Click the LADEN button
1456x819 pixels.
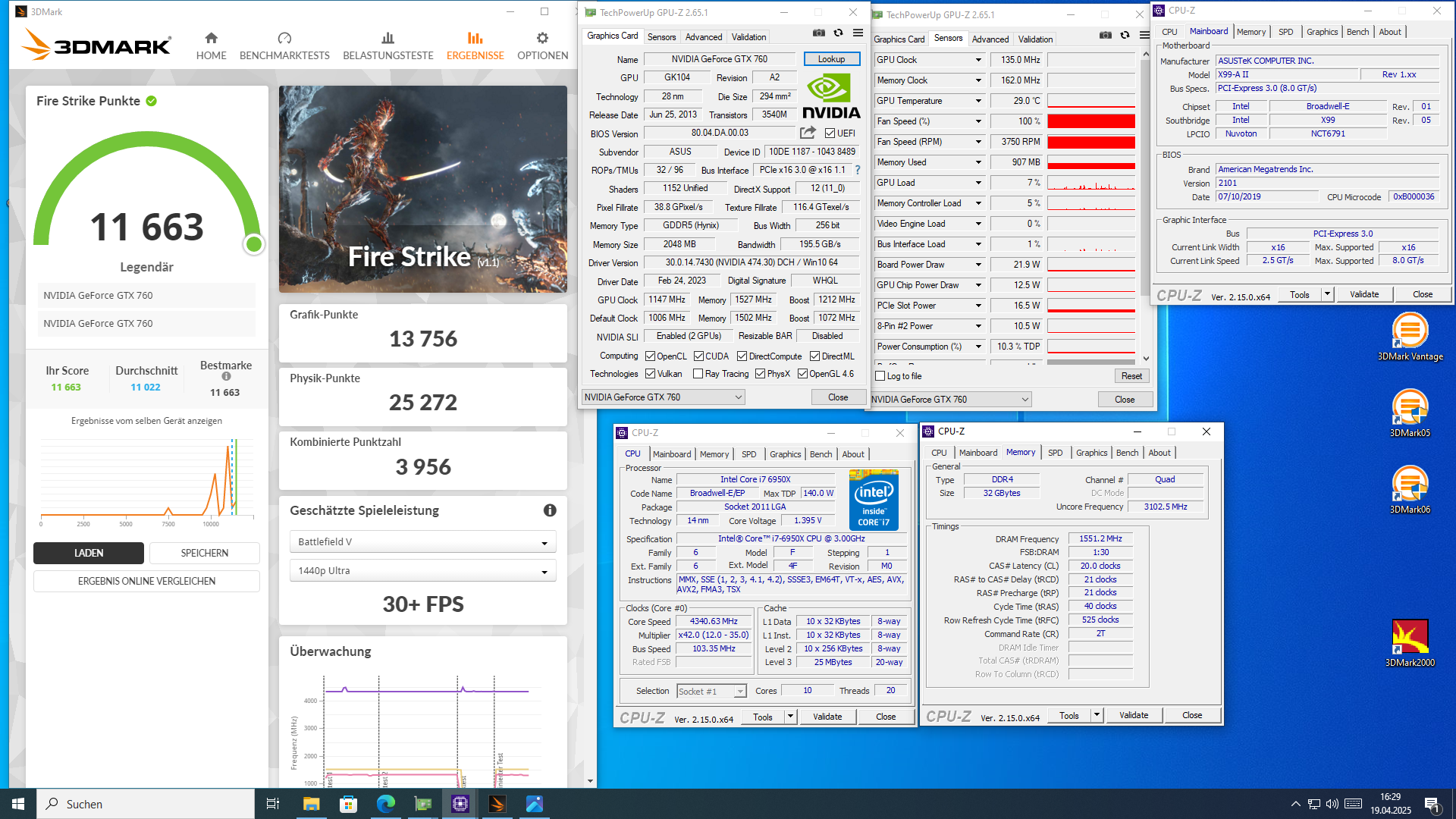pos(89,554)
